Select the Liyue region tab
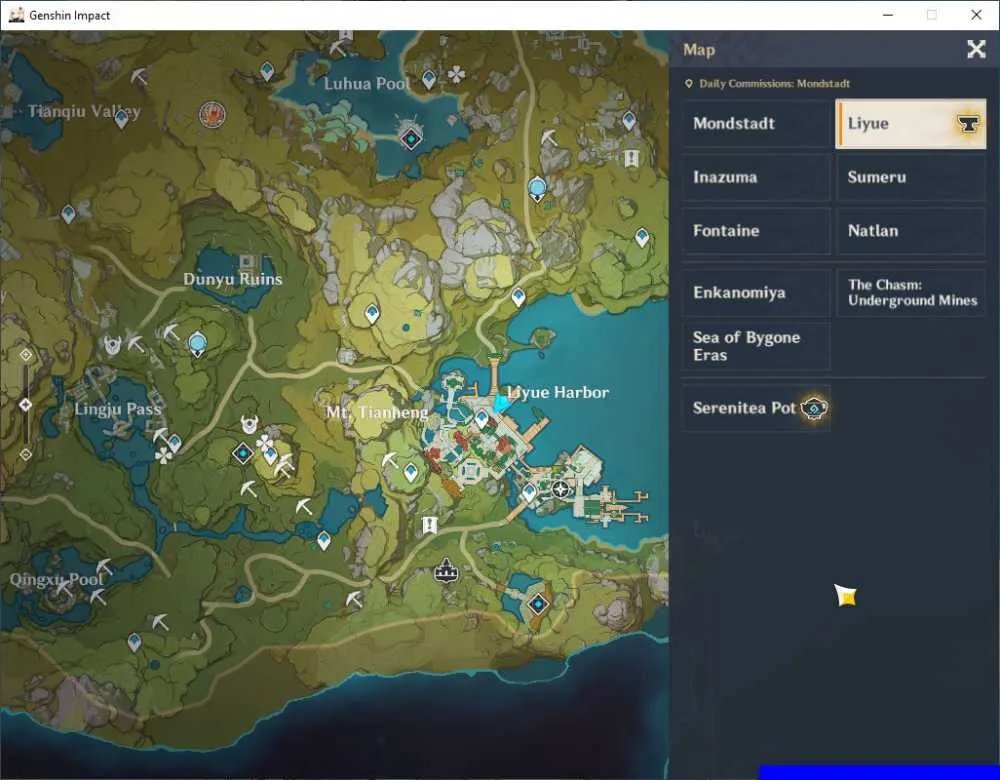The height and width of the screenshot is (780, 1000). click(x=911, y=124)
